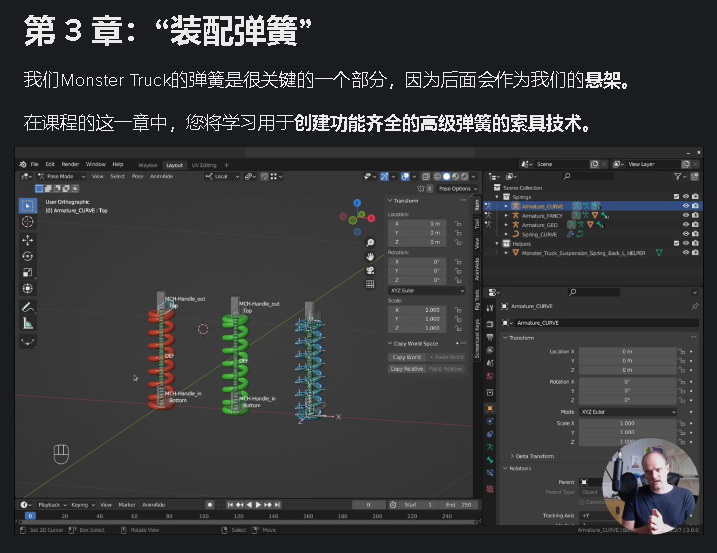This screenshot has height=553, width=717.
Task: Hide Spring_CURVE with its eye icon
Action: pyautogui.click(x=685, y=234)
